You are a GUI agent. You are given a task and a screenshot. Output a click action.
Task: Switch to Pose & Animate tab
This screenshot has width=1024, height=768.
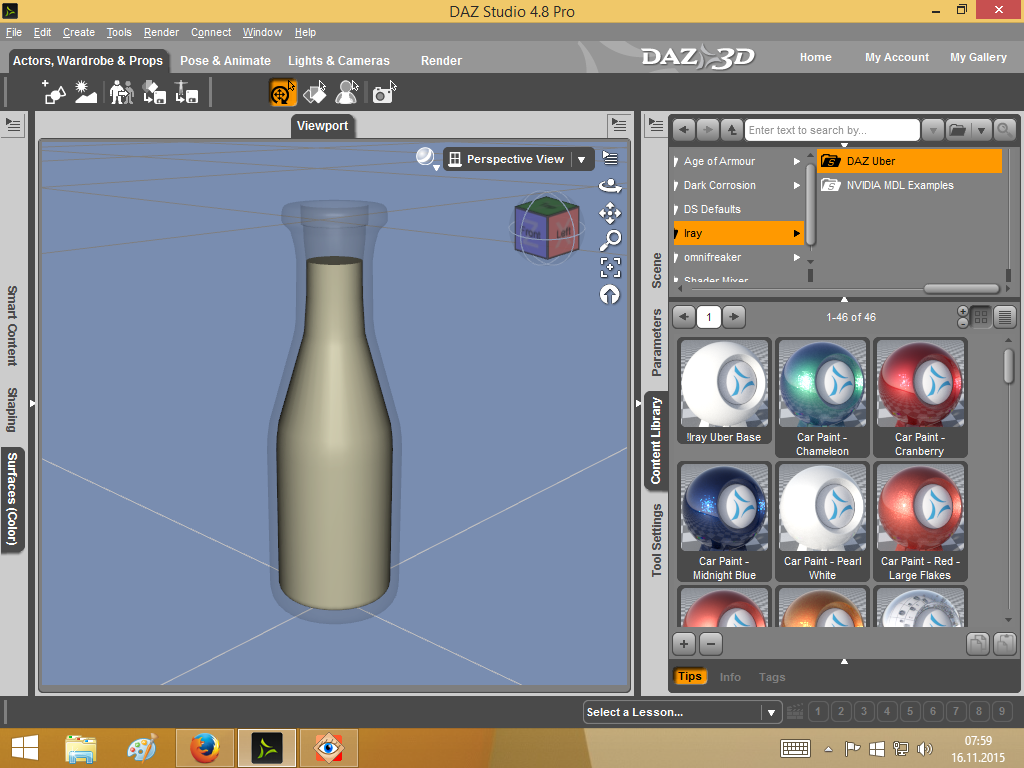pyautogui.click(x=225, y=61)
